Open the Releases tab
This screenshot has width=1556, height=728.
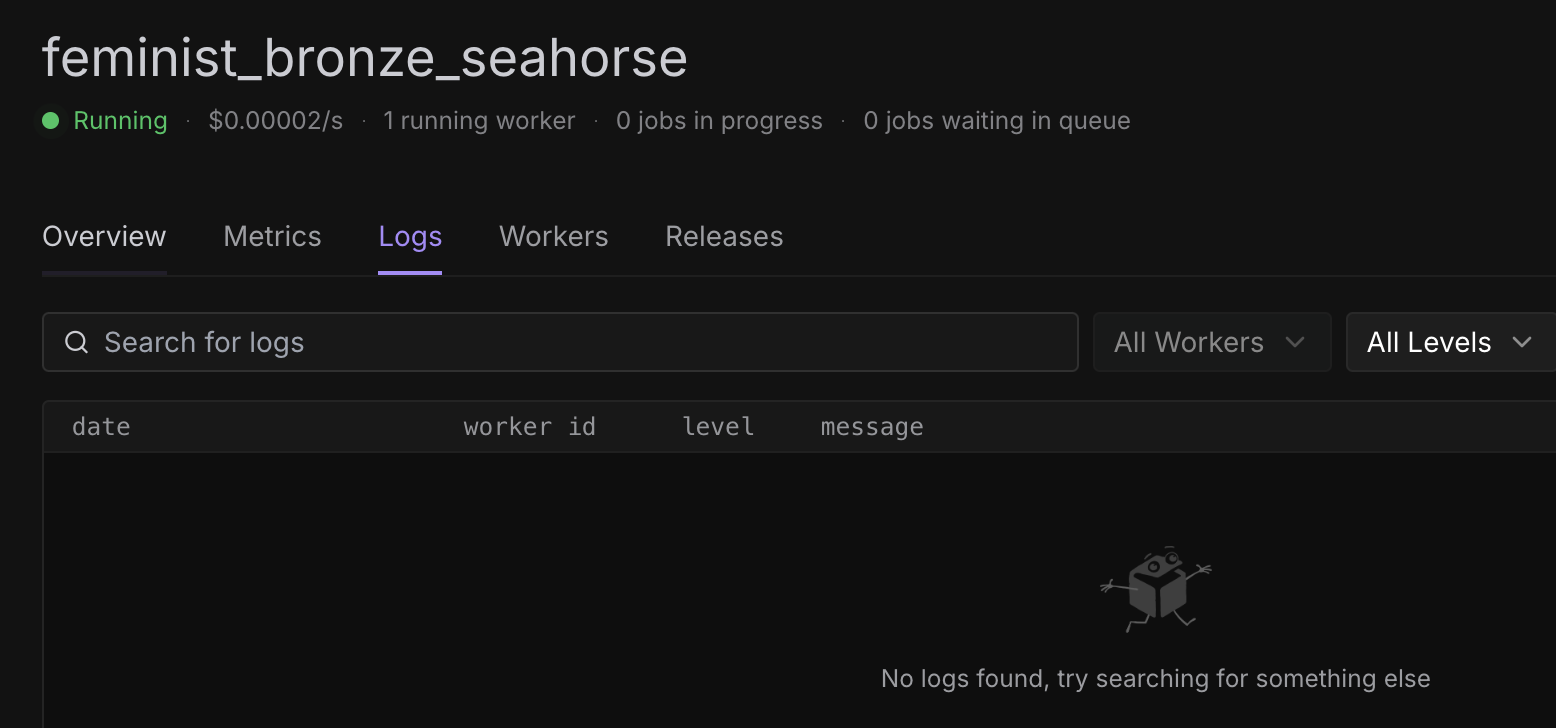pyautogui.click(x=724, y=237)
